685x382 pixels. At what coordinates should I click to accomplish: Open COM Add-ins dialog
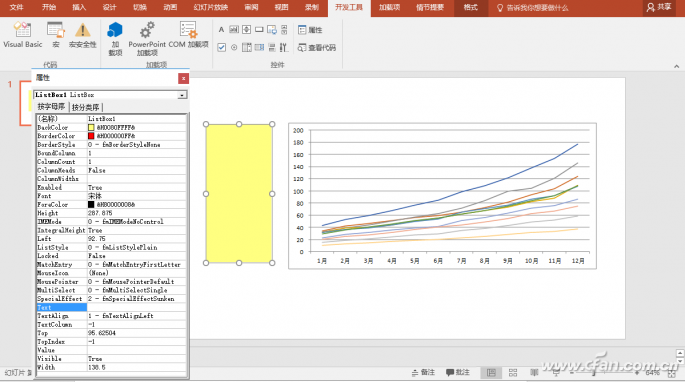188,35
